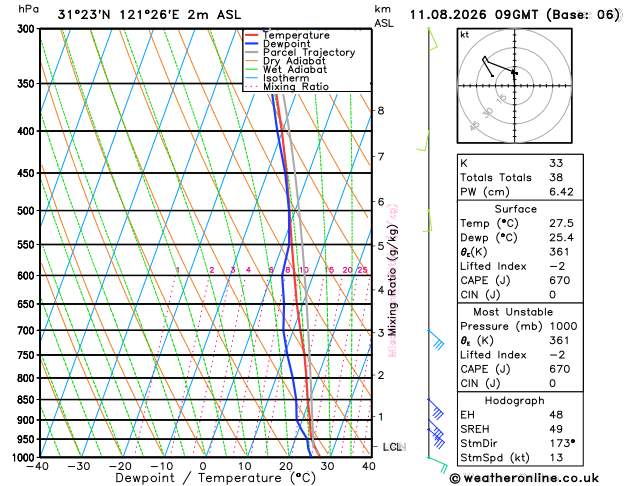Click the Most Unstable section heading
Viewport: 629px width, 486px height.
coord(513,312)
